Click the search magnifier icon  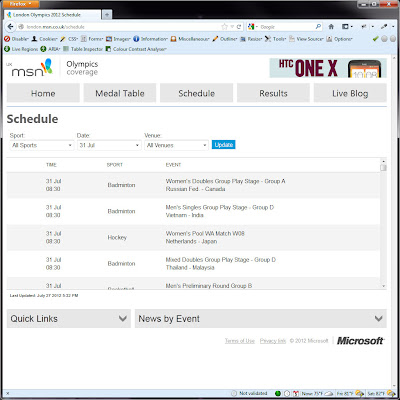[x=318, y=26]
